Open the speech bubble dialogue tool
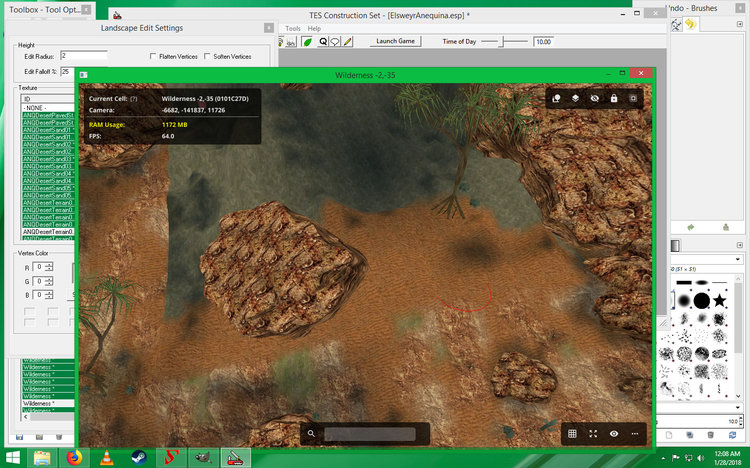The height and width of the screenshot is (468, 750). pos(335,42)
